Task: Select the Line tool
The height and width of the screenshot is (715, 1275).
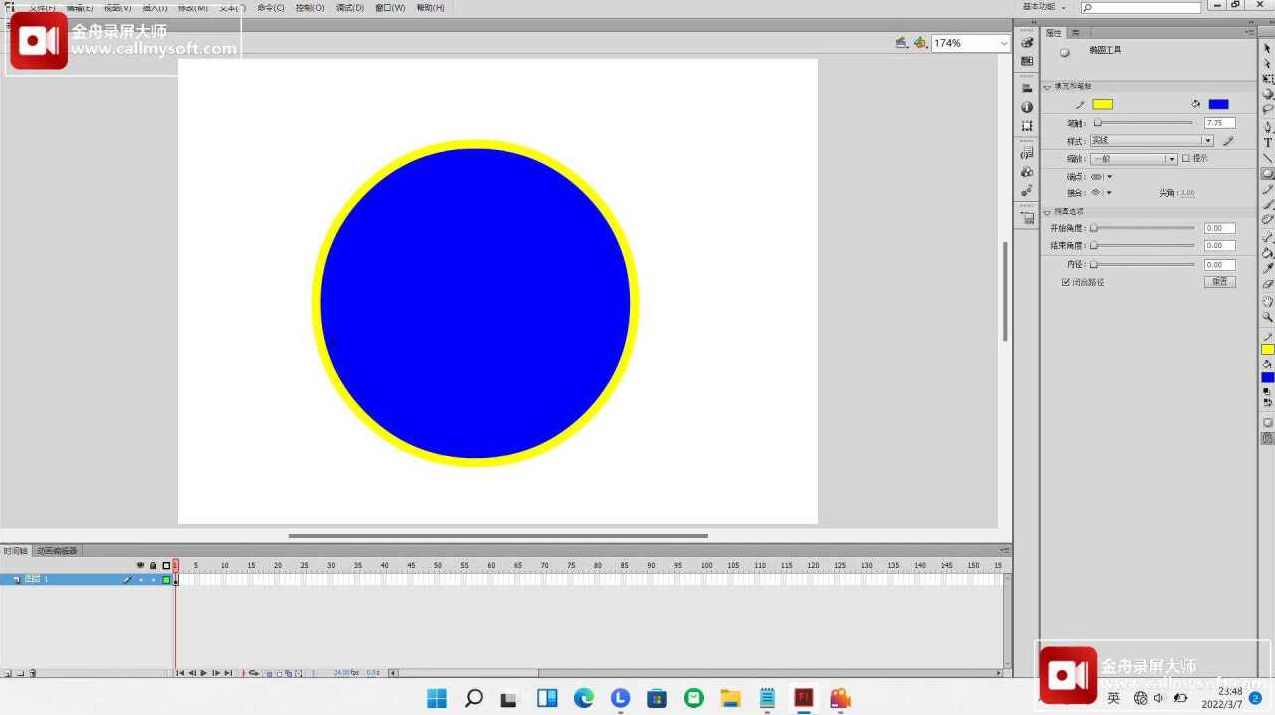Action: click(x=1268, y=158)
